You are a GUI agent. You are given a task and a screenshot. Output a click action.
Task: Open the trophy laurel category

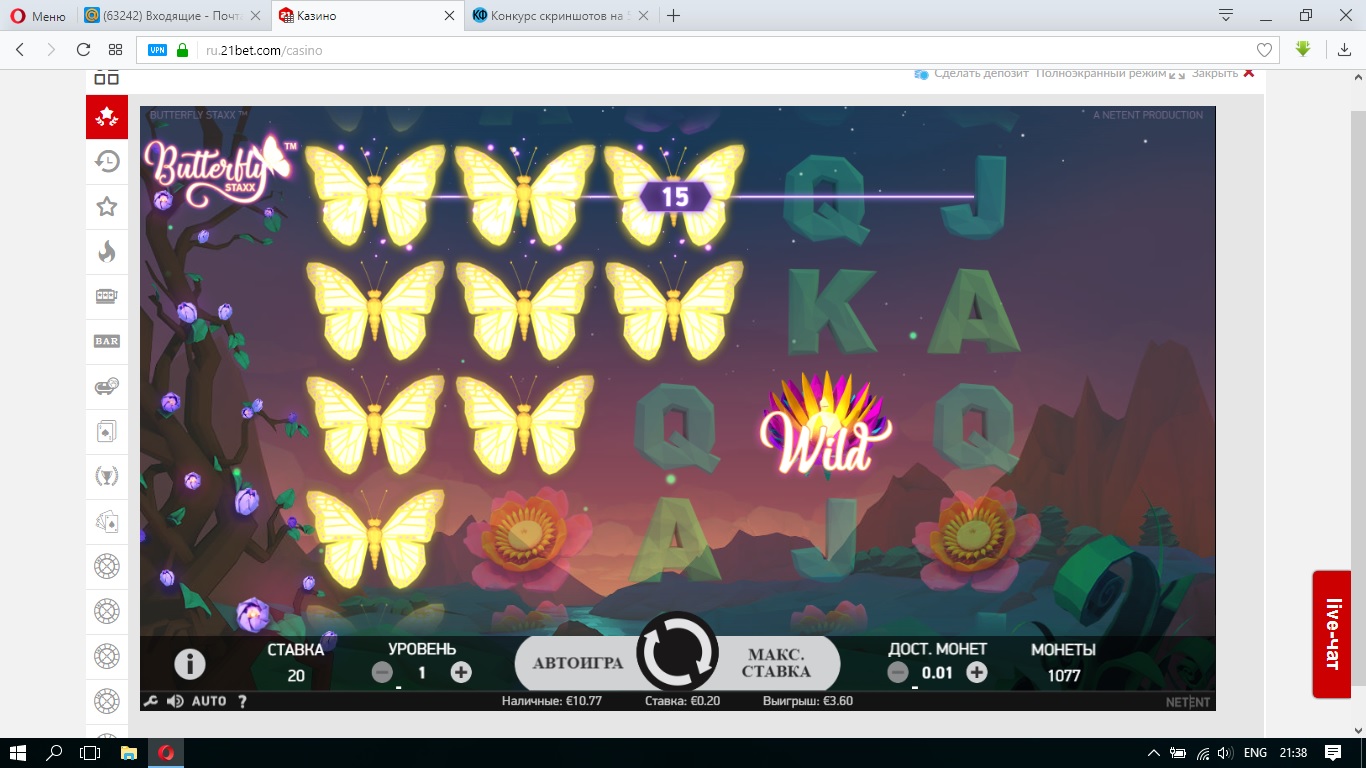(107, 476)
